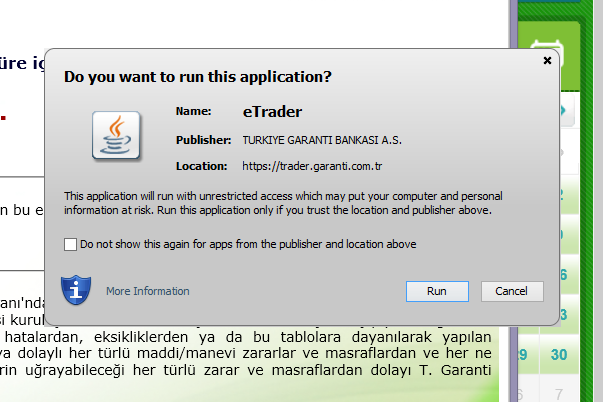Open the More Information link
Viewport: 603px width, 402px height.
(x=148, y=291)
